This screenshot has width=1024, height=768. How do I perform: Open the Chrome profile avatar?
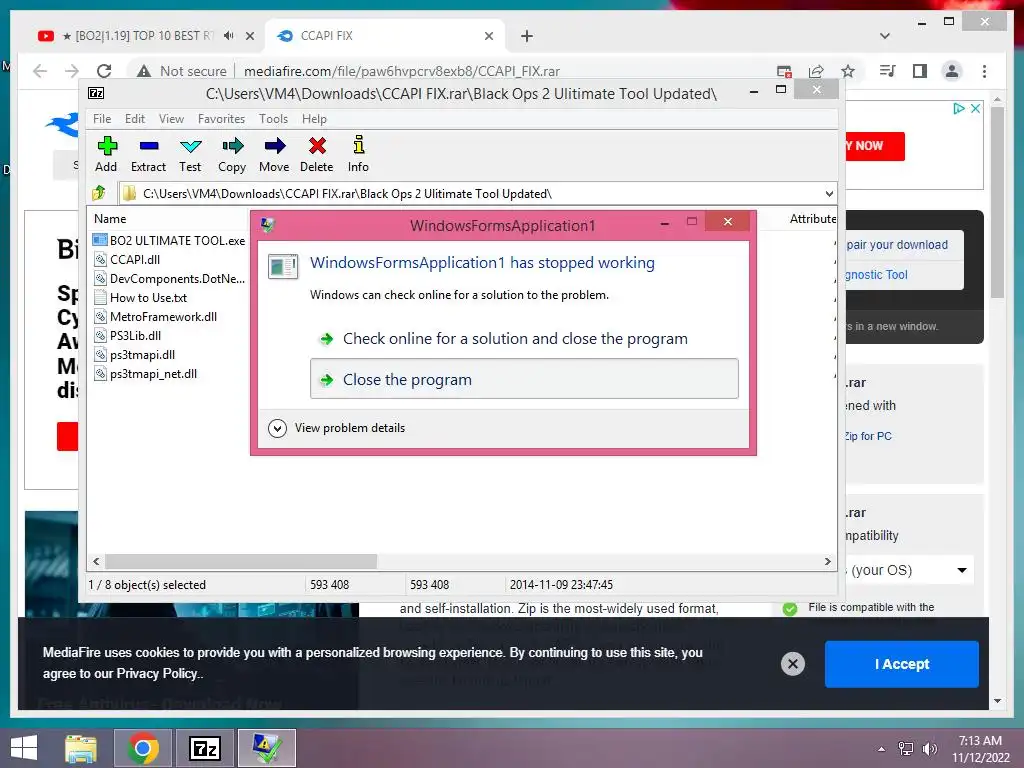pos(952,71)
